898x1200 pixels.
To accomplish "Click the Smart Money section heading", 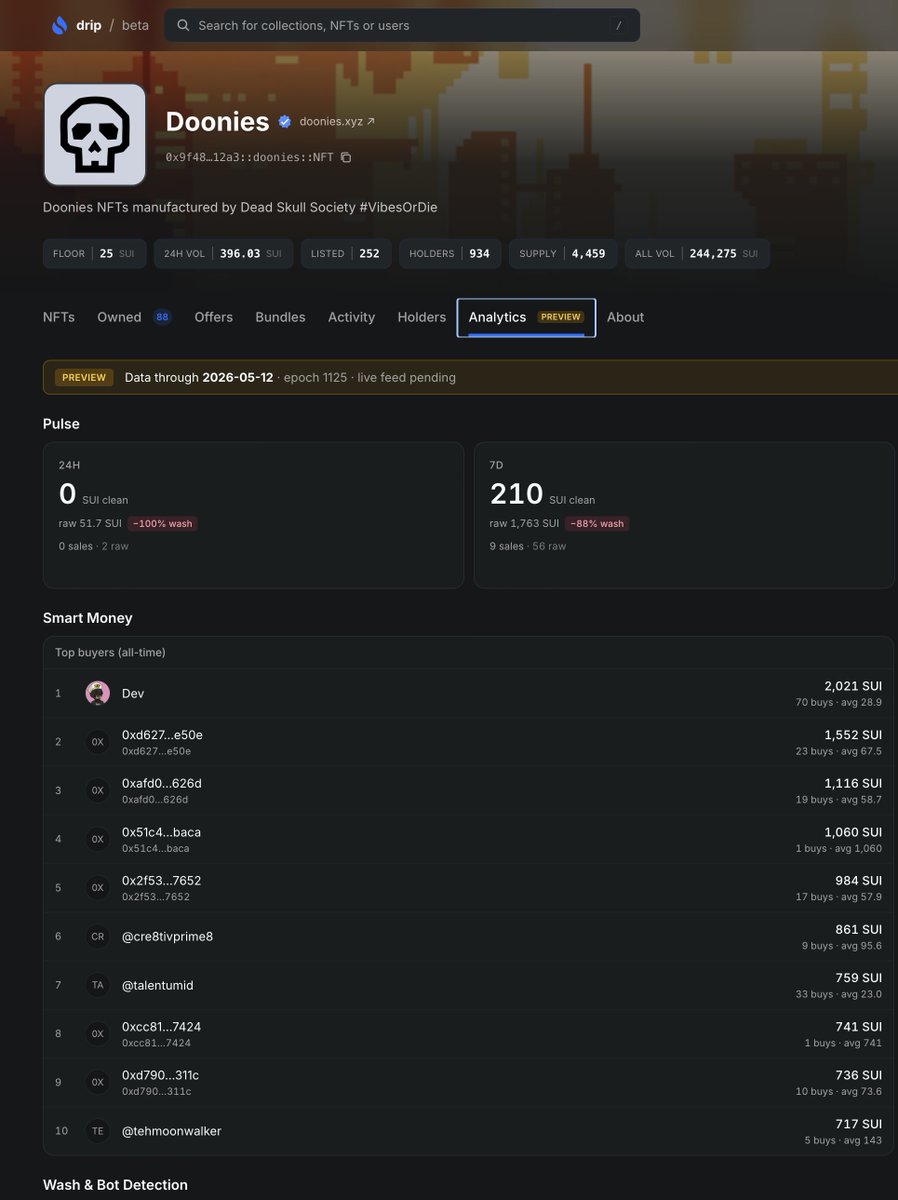I will (88, 618).
